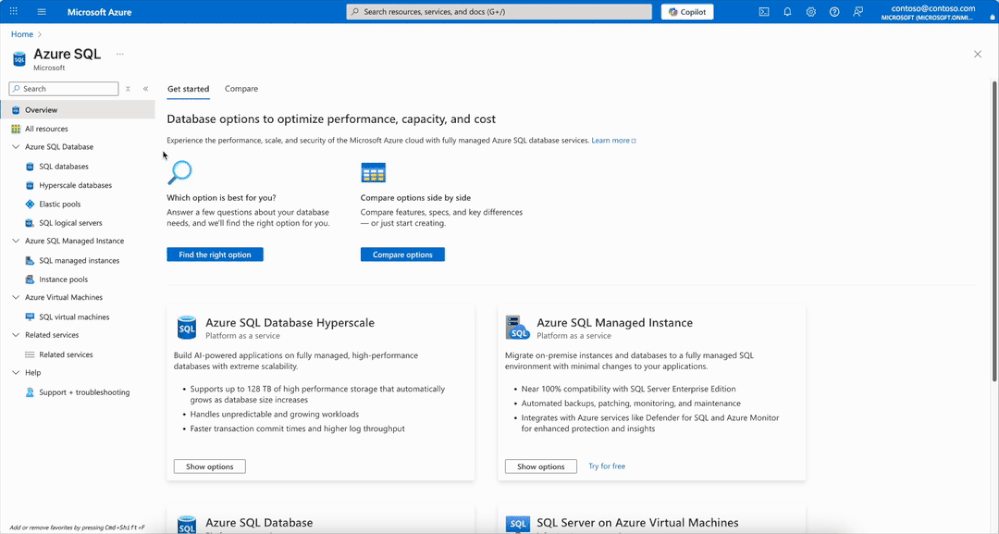Image resolution: width=999 pixels, height=534 pixels.
Task: Click the Instance pools icon
Action: 29,279
